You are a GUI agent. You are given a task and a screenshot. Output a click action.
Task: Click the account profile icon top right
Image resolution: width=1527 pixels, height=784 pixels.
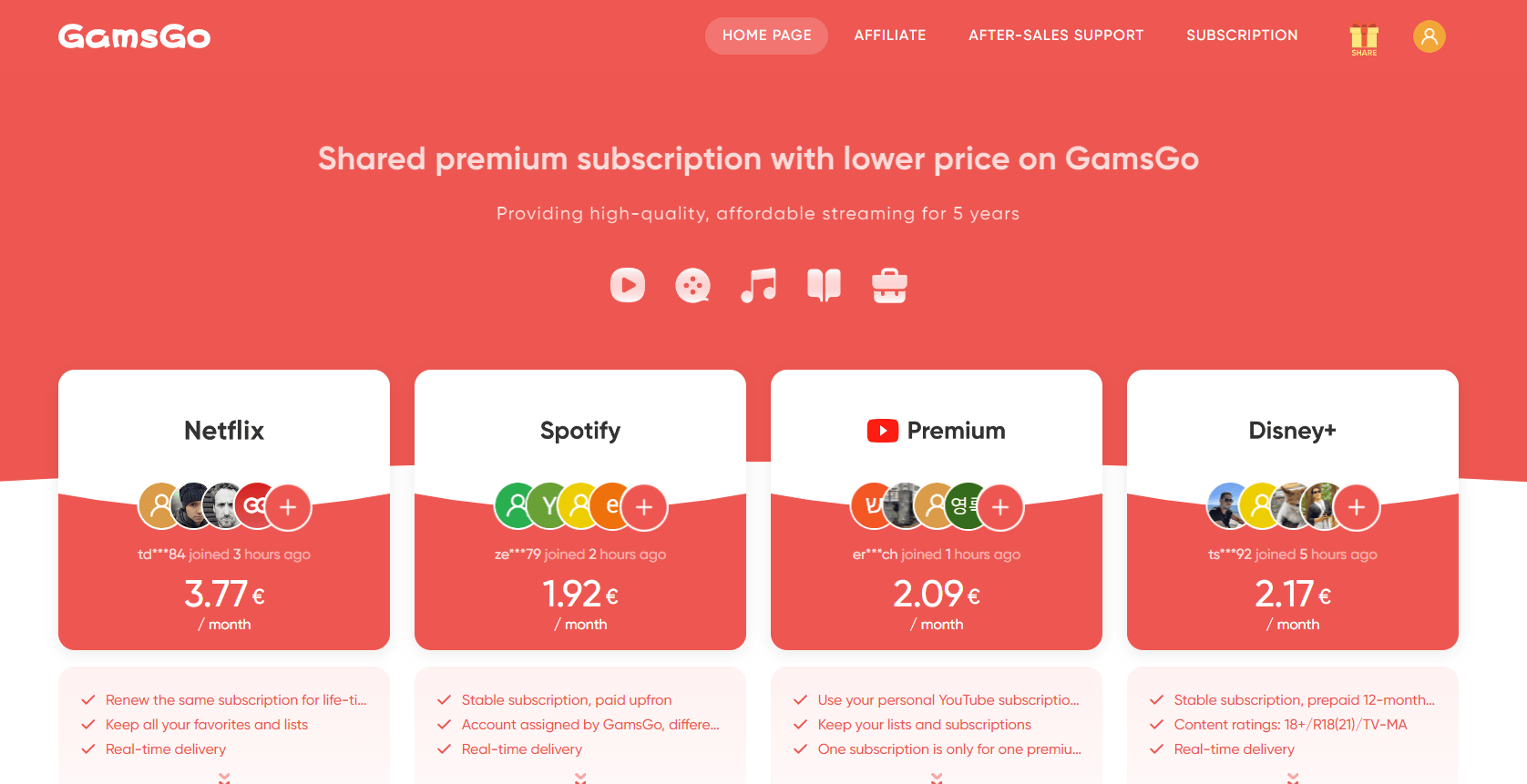coord(1429,36)
